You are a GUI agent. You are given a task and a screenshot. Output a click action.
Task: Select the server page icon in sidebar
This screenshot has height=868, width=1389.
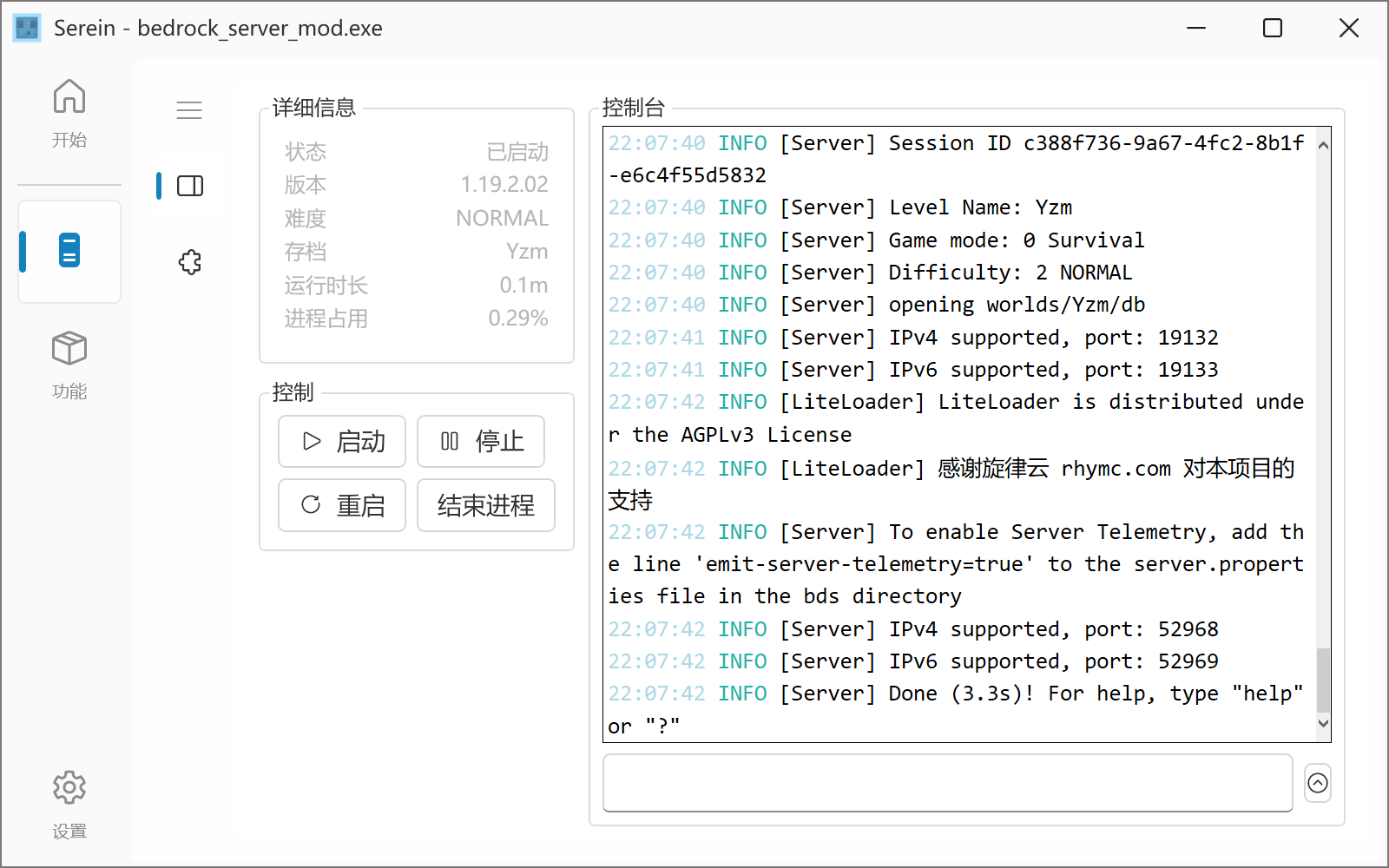tap(69, 251)
